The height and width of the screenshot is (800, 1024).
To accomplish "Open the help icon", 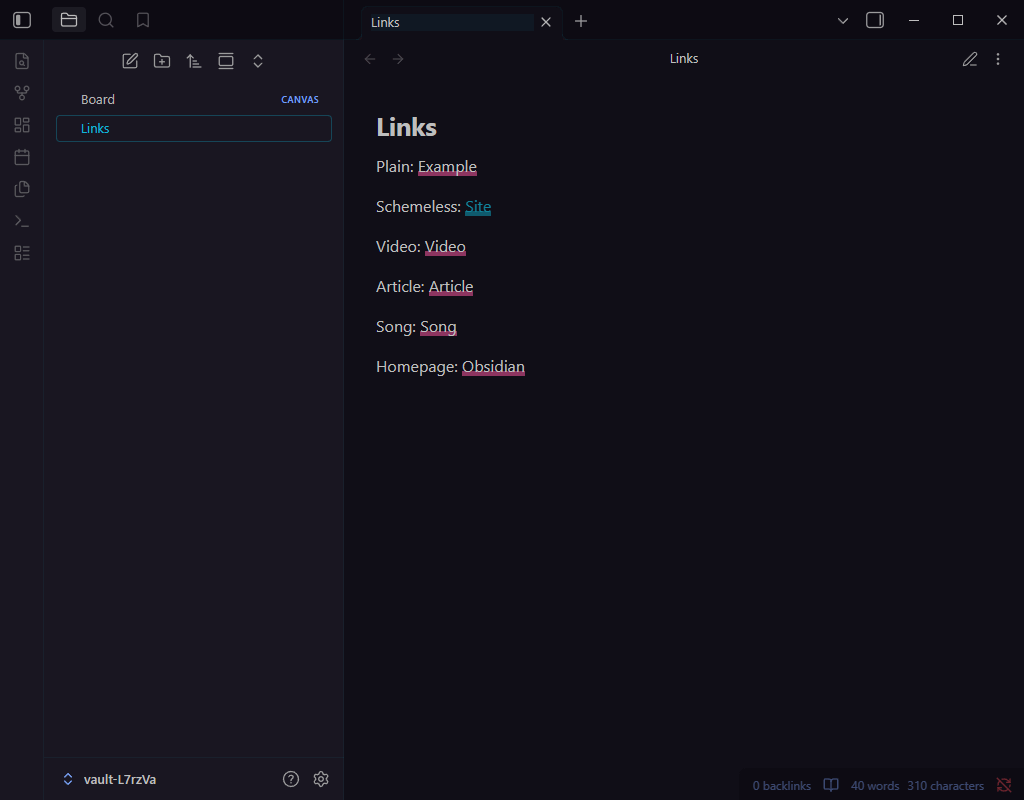I will point(291,779).
